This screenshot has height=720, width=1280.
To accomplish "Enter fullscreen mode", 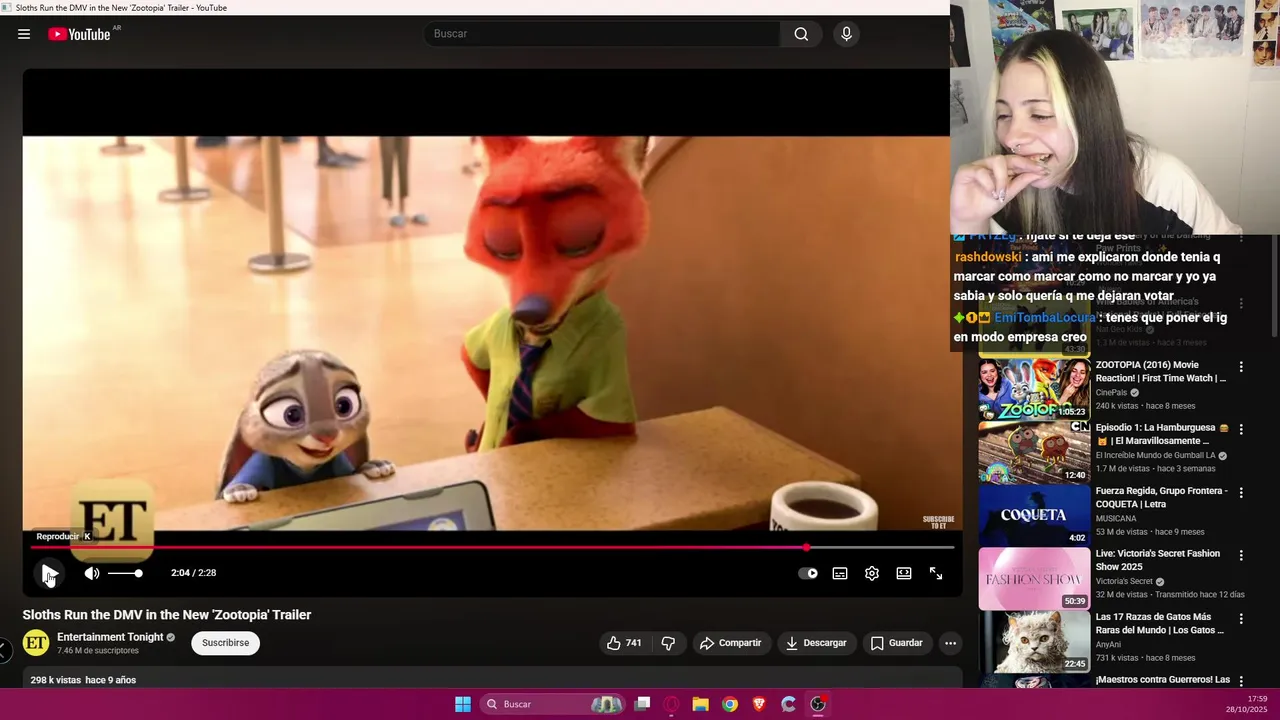I will pyautogui.click(x=936, y=573).
